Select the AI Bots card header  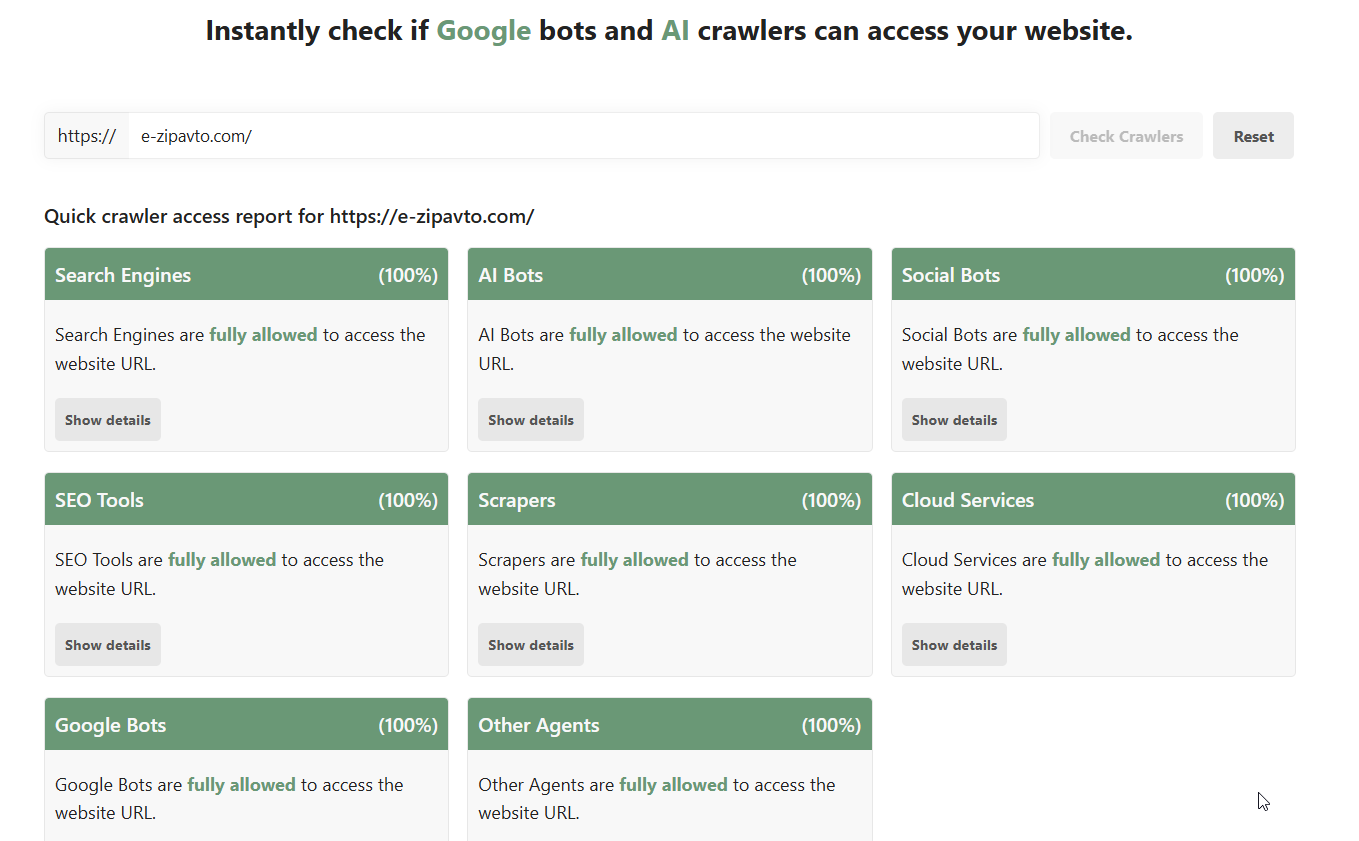(669, 275)
